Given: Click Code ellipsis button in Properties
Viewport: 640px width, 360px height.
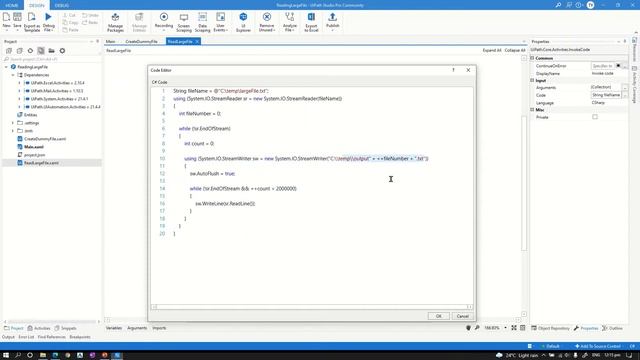Looking at the screenshot, I should pyautogui.click(x=624, y=95).
